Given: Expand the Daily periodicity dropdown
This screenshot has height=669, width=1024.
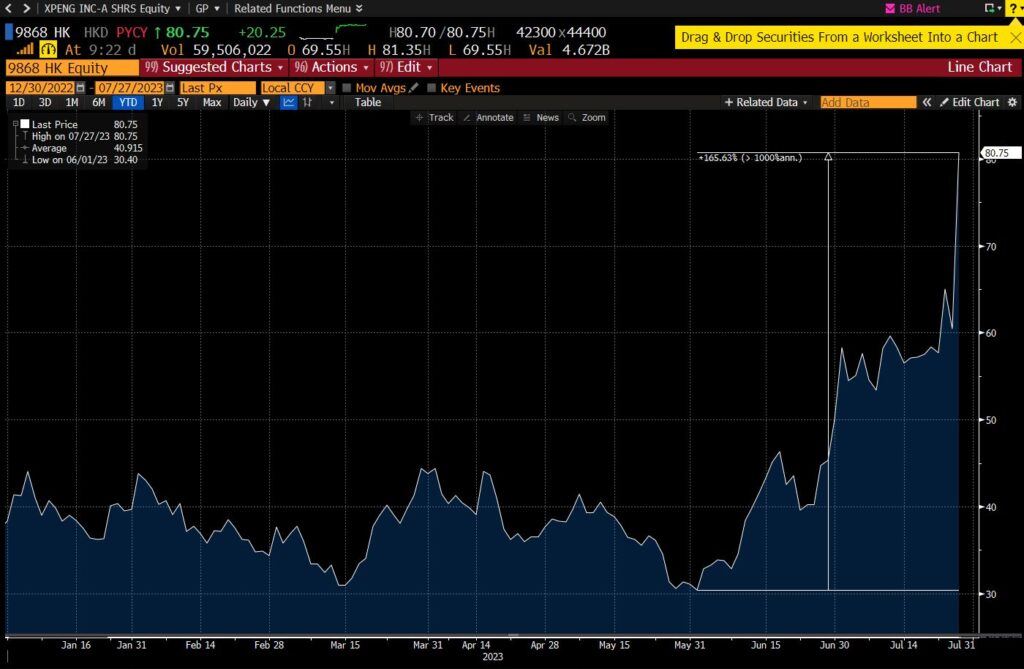Looking at the screenshot, I should tap(251, 102).
